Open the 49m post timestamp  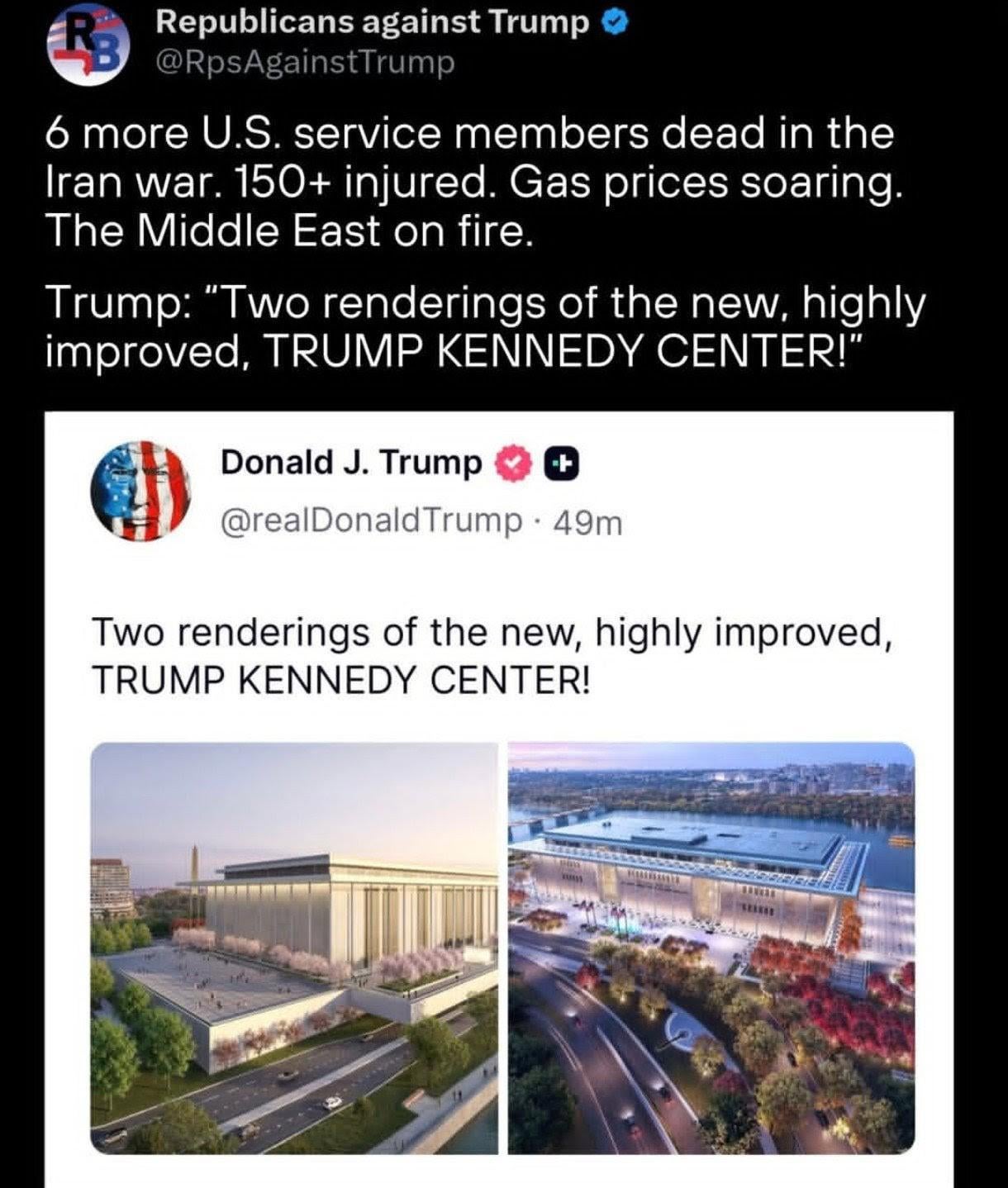click(588, 522)
